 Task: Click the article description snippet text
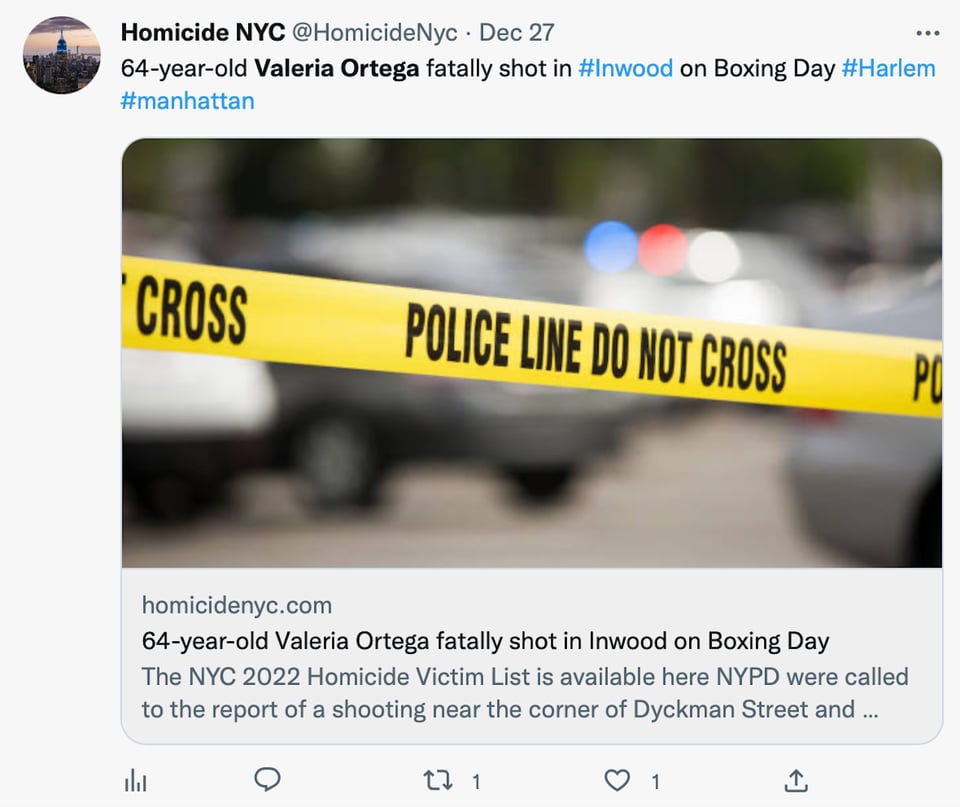click(x=525, y=693)
